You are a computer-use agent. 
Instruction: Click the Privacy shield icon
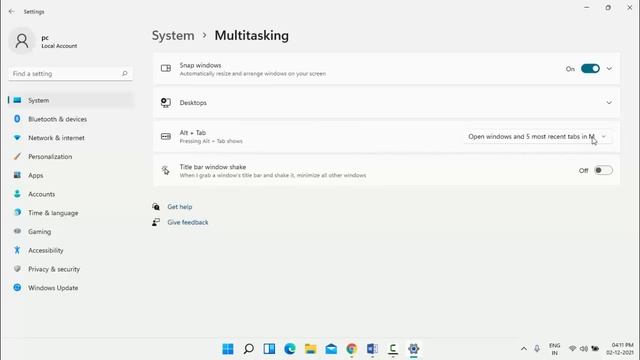click(x=17, y=269)
